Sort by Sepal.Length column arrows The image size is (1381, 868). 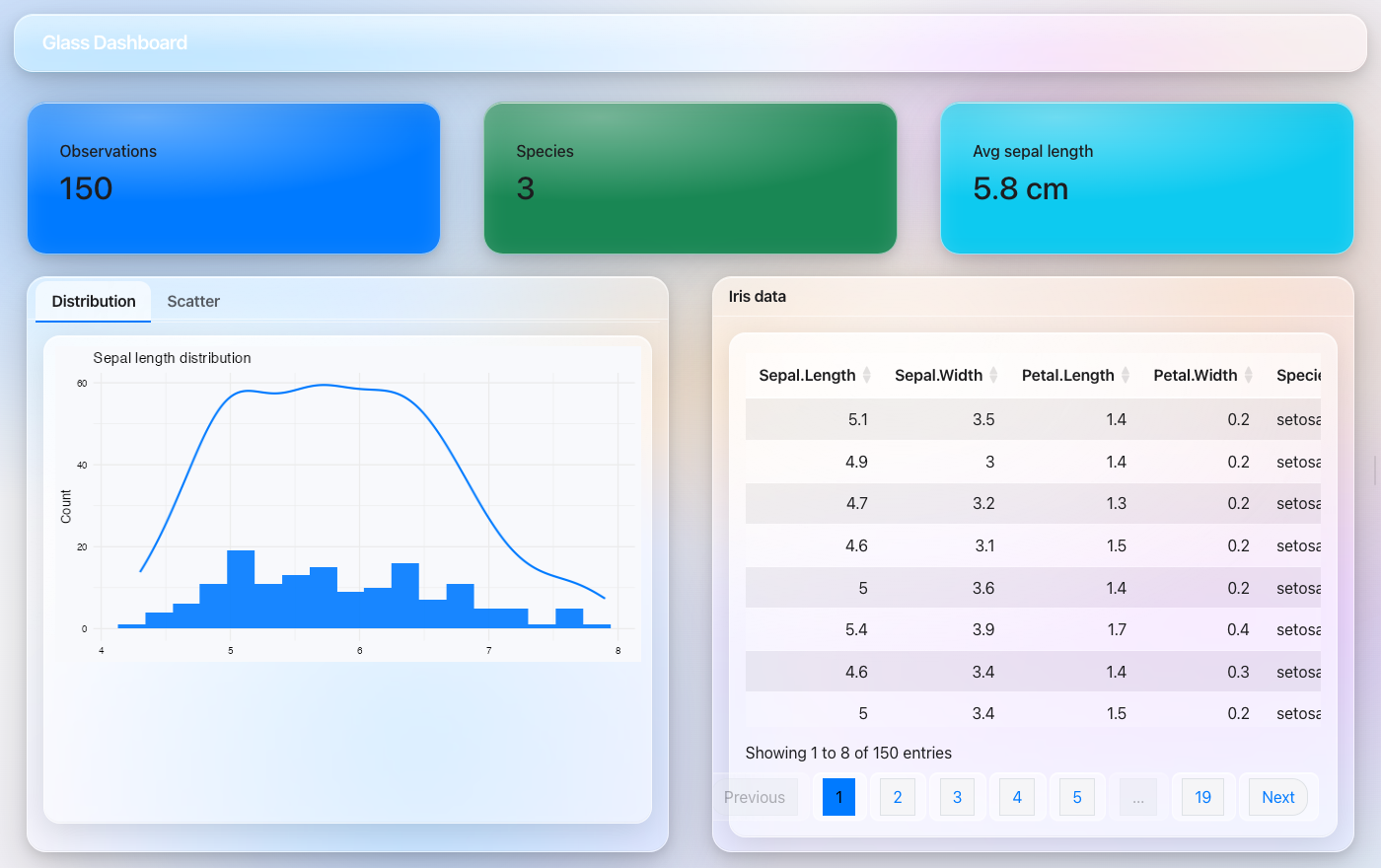867,375
